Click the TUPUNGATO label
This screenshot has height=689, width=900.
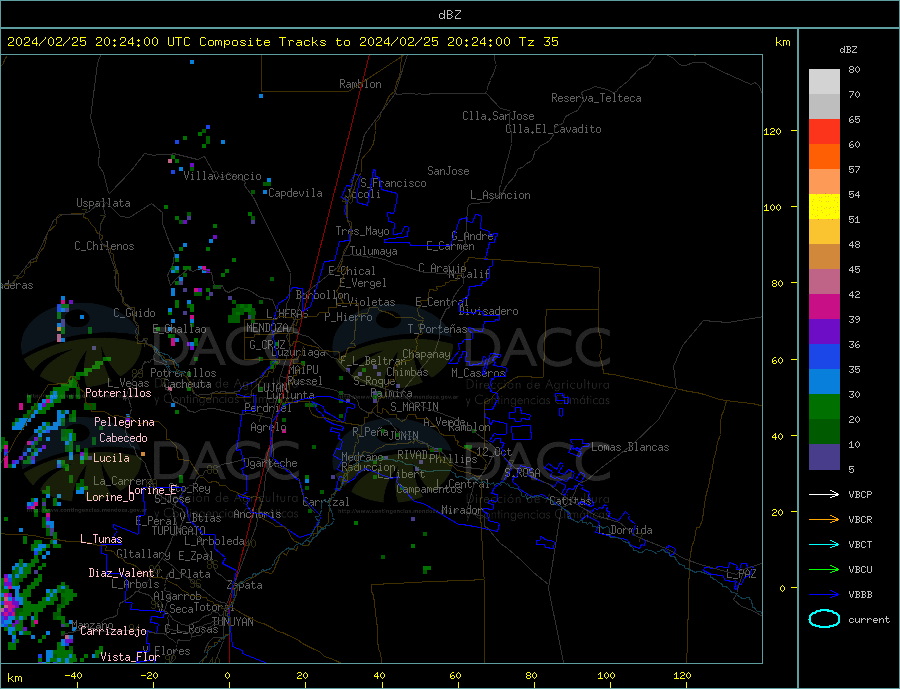pyautogui.click(x=179, y=531)
